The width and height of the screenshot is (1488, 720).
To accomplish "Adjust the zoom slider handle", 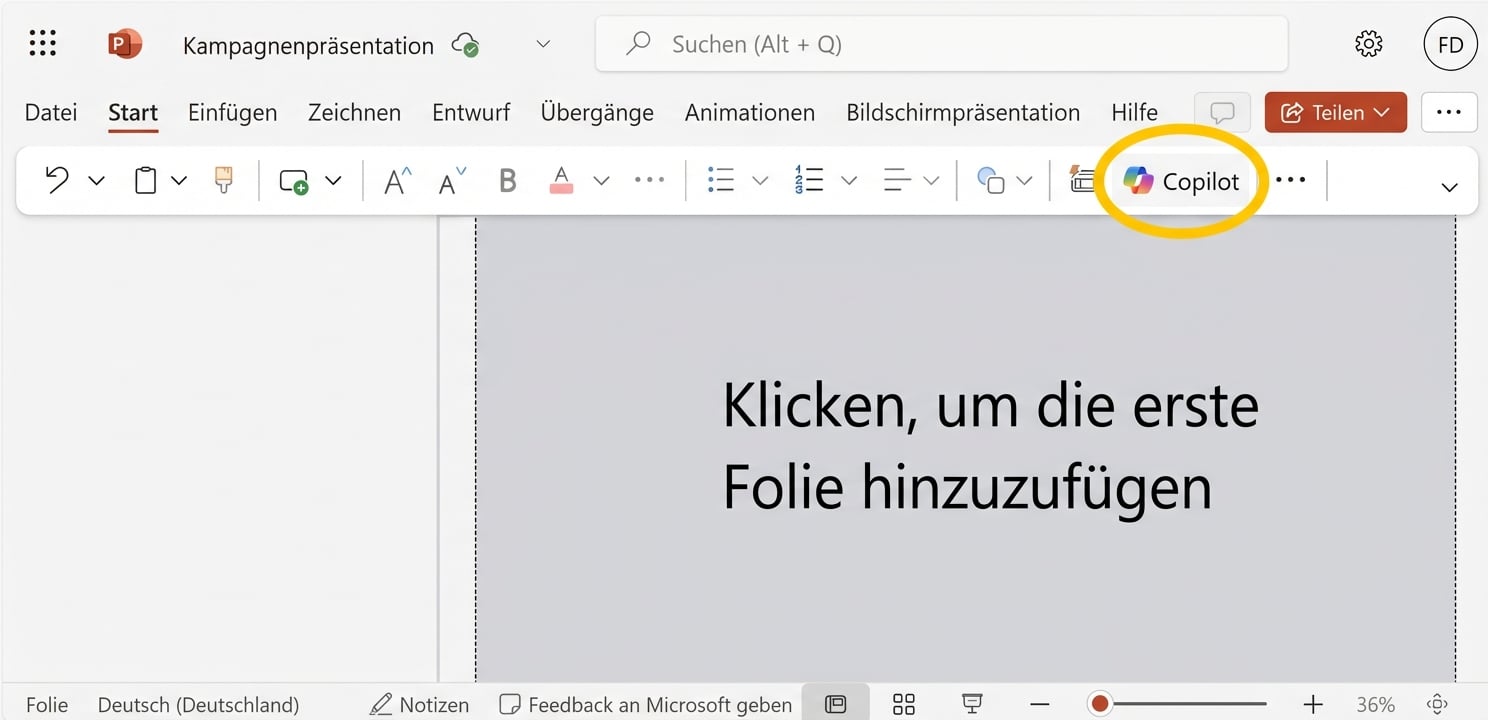I will pyautogui.click(x=1100, y=703).
